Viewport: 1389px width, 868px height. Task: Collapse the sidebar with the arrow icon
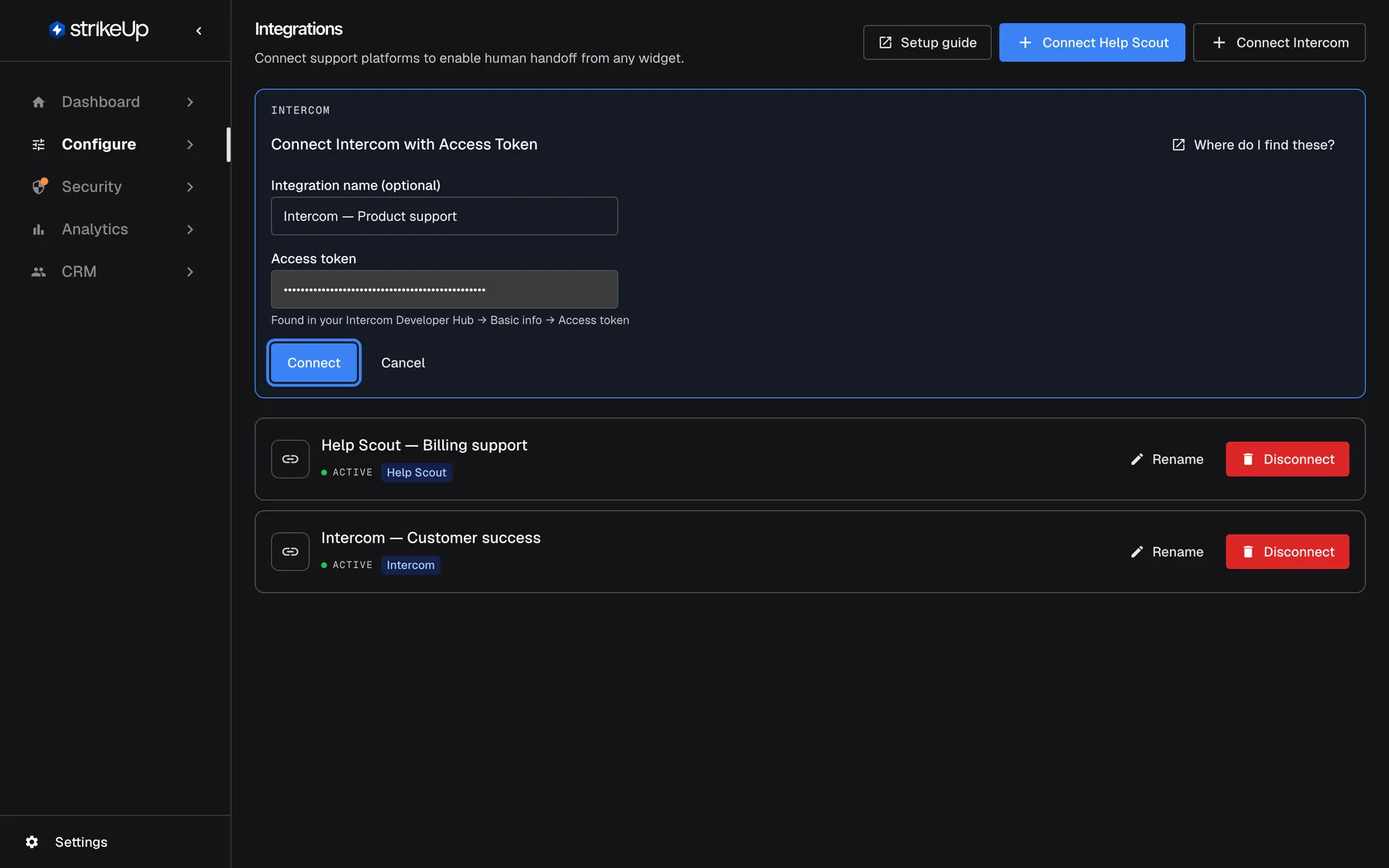coord(199,31)
